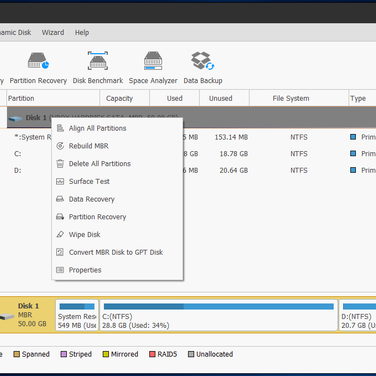Screen dimensions: 376x376
Task: Open disk Properties from context menu
Action: pos(117,270)
